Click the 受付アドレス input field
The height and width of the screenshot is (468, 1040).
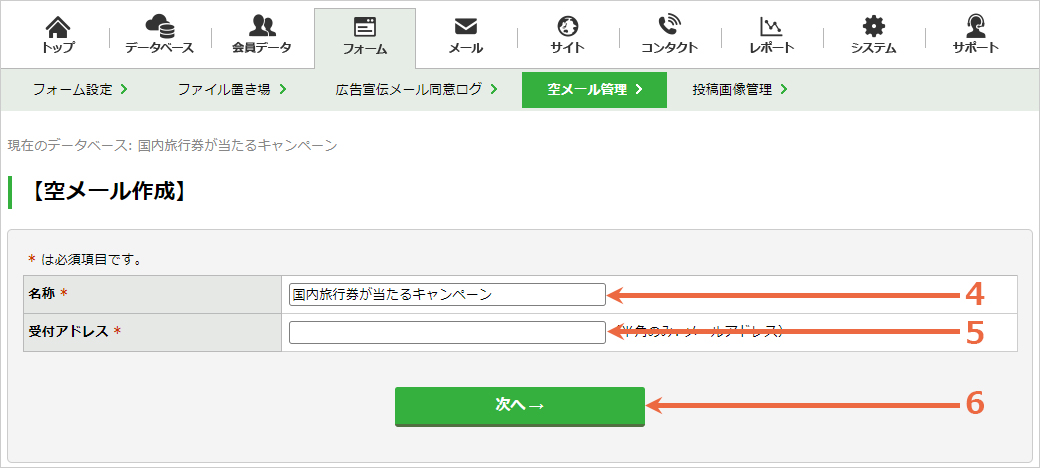coord(447,332)
